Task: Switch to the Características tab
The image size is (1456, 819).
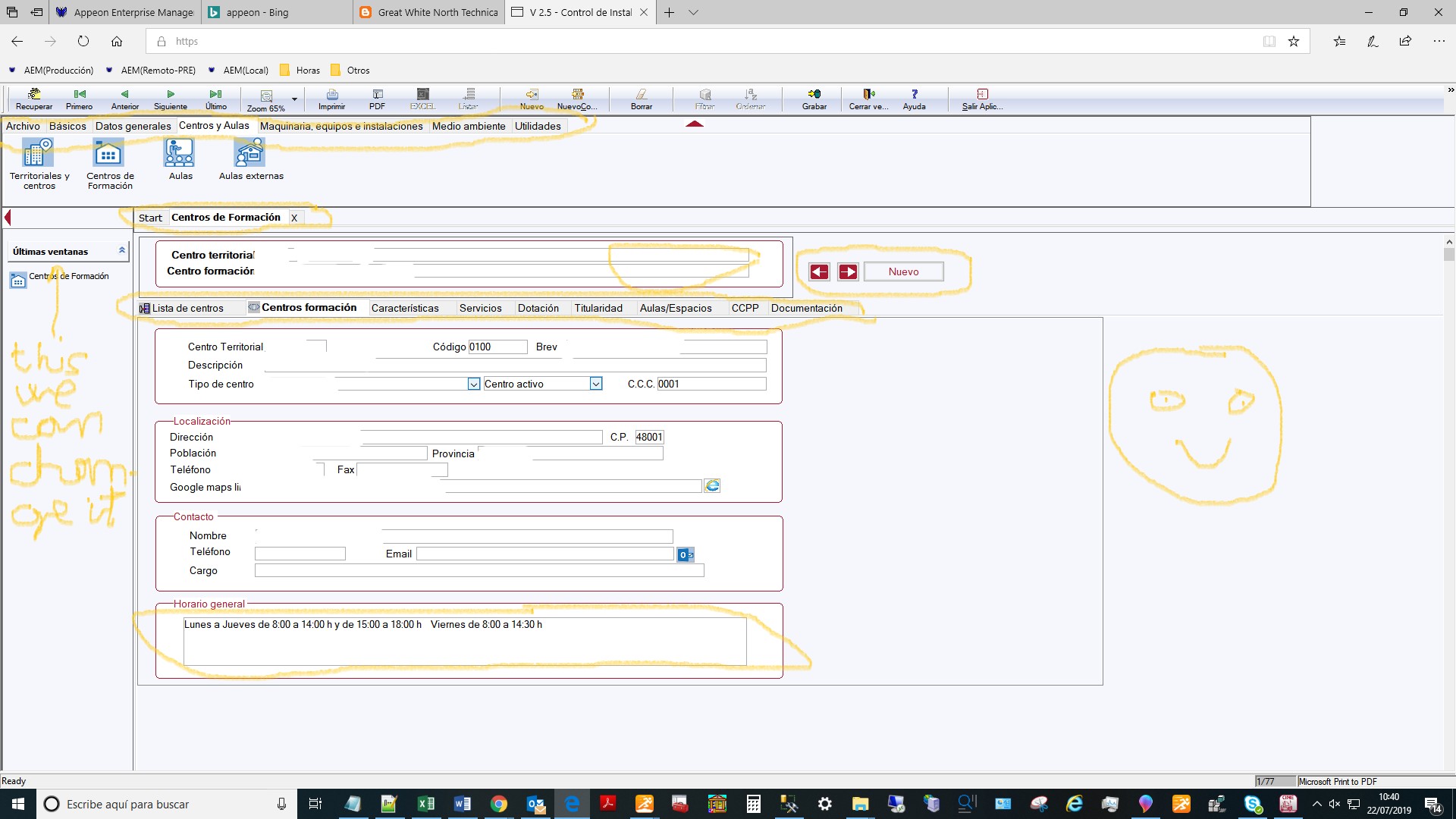Action: pos(405,308)
